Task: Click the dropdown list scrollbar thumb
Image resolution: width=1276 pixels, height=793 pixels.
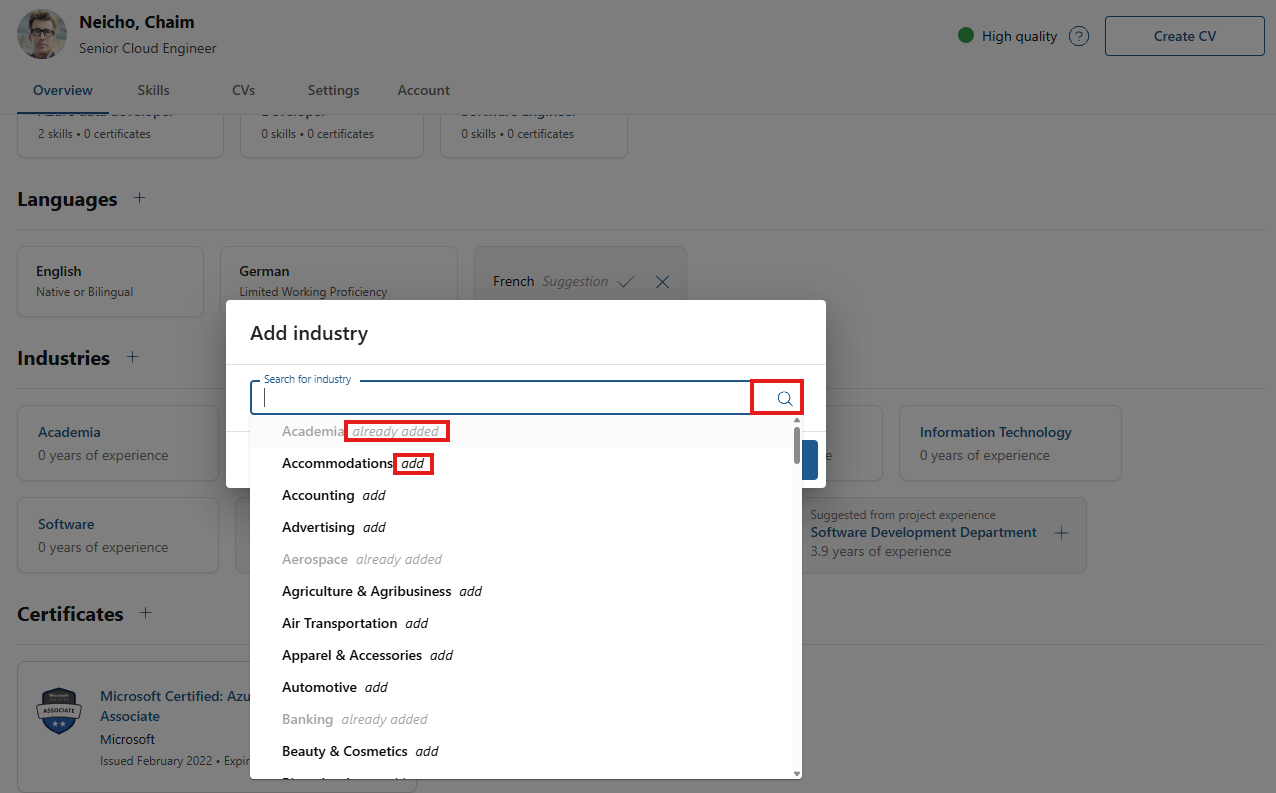Action: (x=797, y=446)
